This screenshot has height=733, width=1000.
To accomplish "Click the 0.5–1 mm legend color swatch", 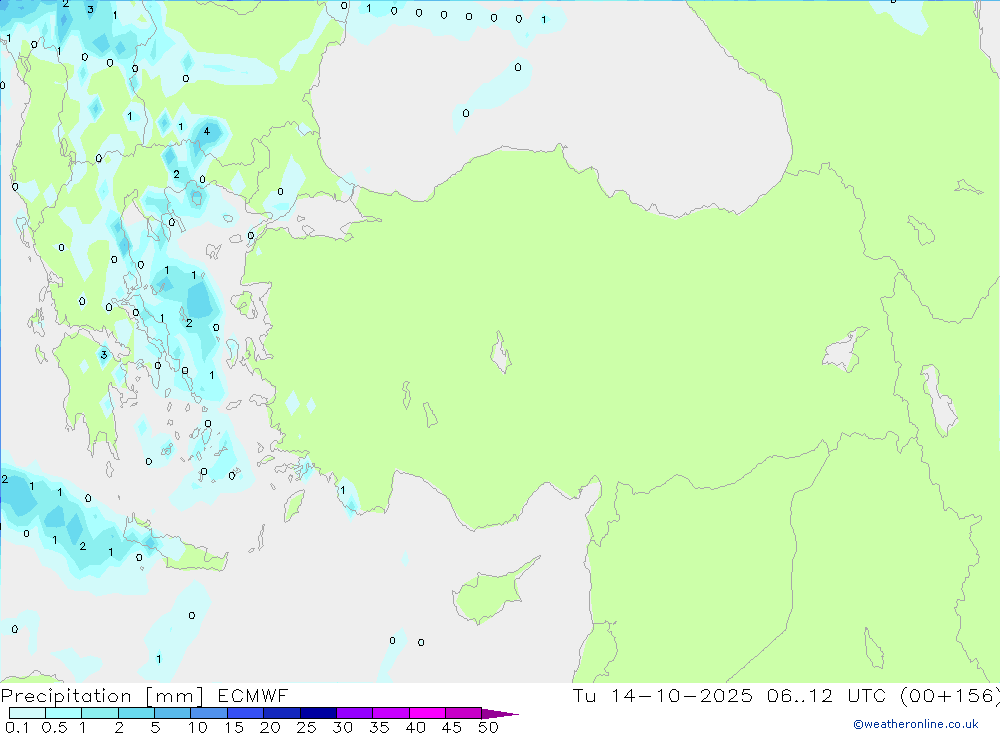I will click(64, 713).
